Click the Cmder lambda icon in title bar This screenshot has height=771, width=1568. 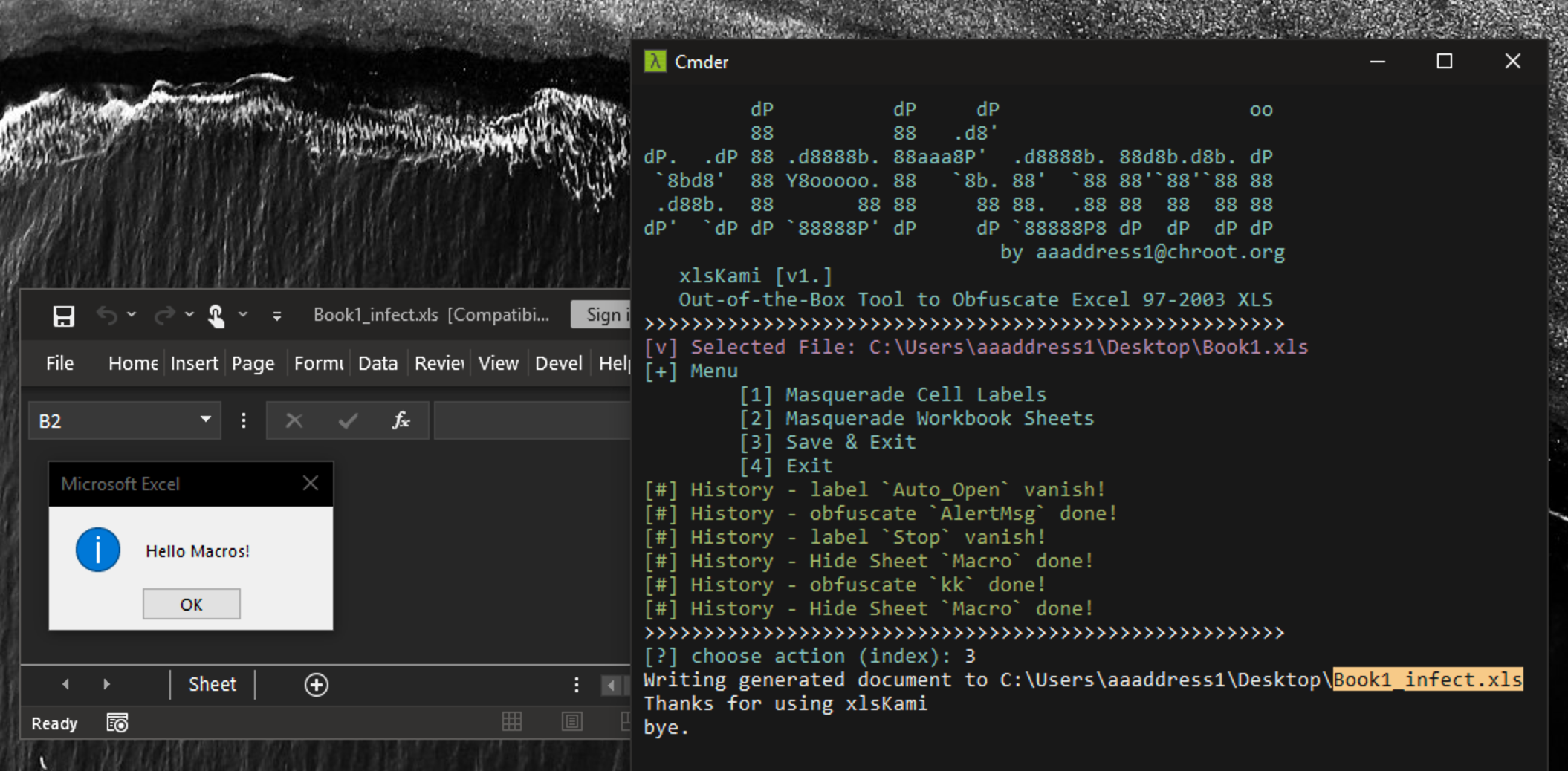[x=655, y=62]
